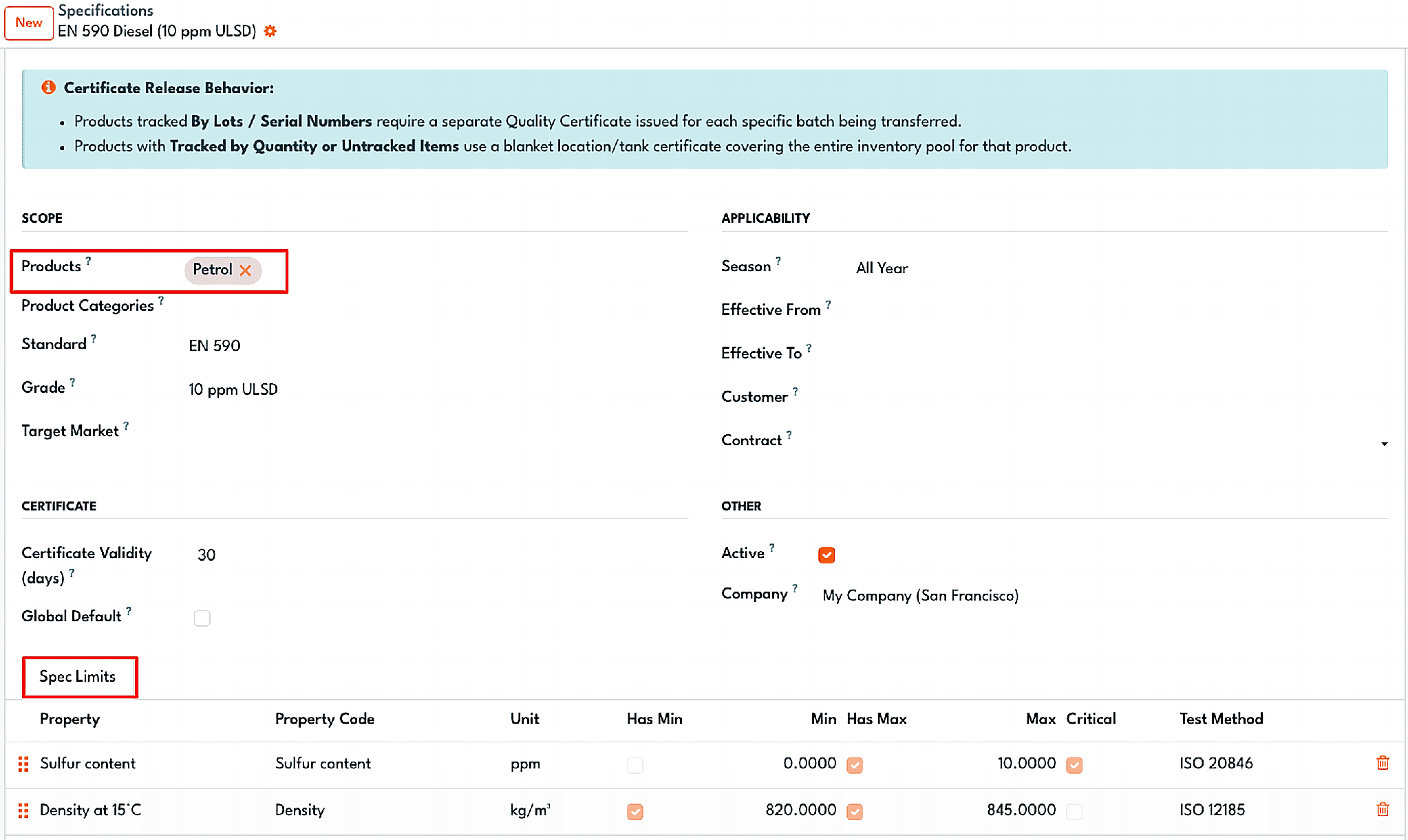
Task: Uncheck Has Min for Density row
Action: 635,812
